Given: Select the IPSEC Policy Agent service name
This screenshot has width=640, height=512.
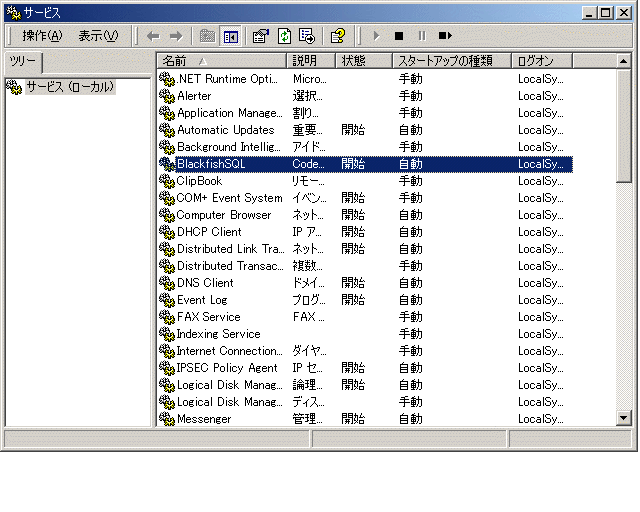Looking at the screenshot, I should (227, 368).
